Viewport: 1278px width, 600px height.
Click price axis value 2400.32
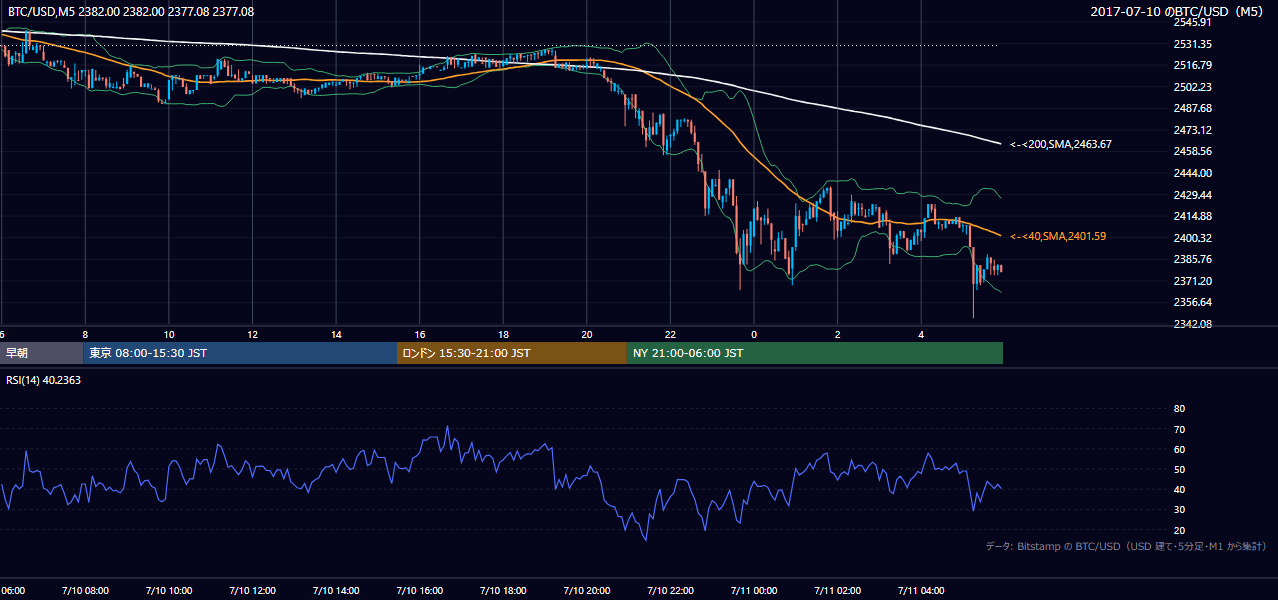(1193, 238)
